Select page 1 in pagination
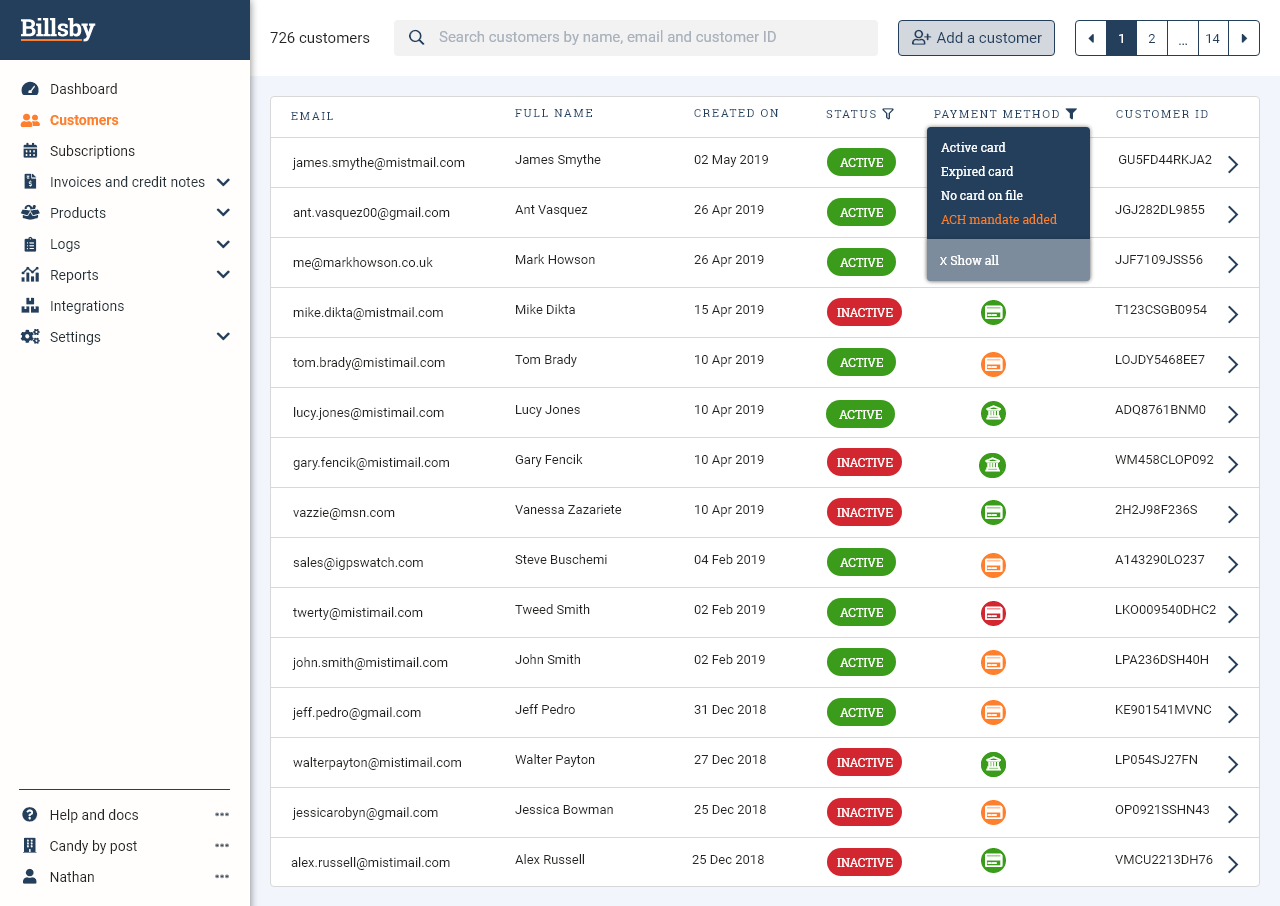This screenshot has width=1280, height=906. coord(1121,38)
